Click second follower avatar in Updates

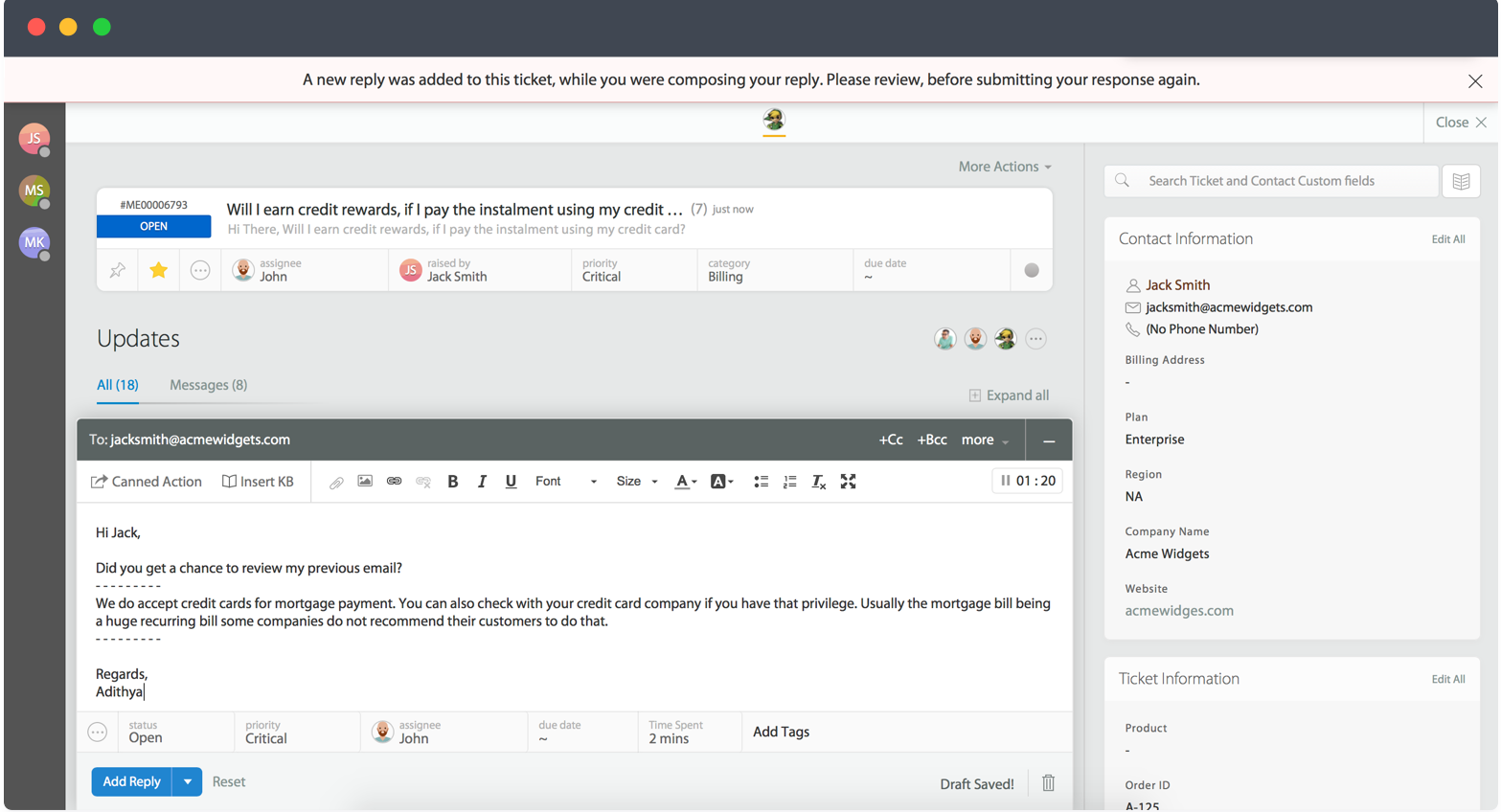click(x=975, y=338)
